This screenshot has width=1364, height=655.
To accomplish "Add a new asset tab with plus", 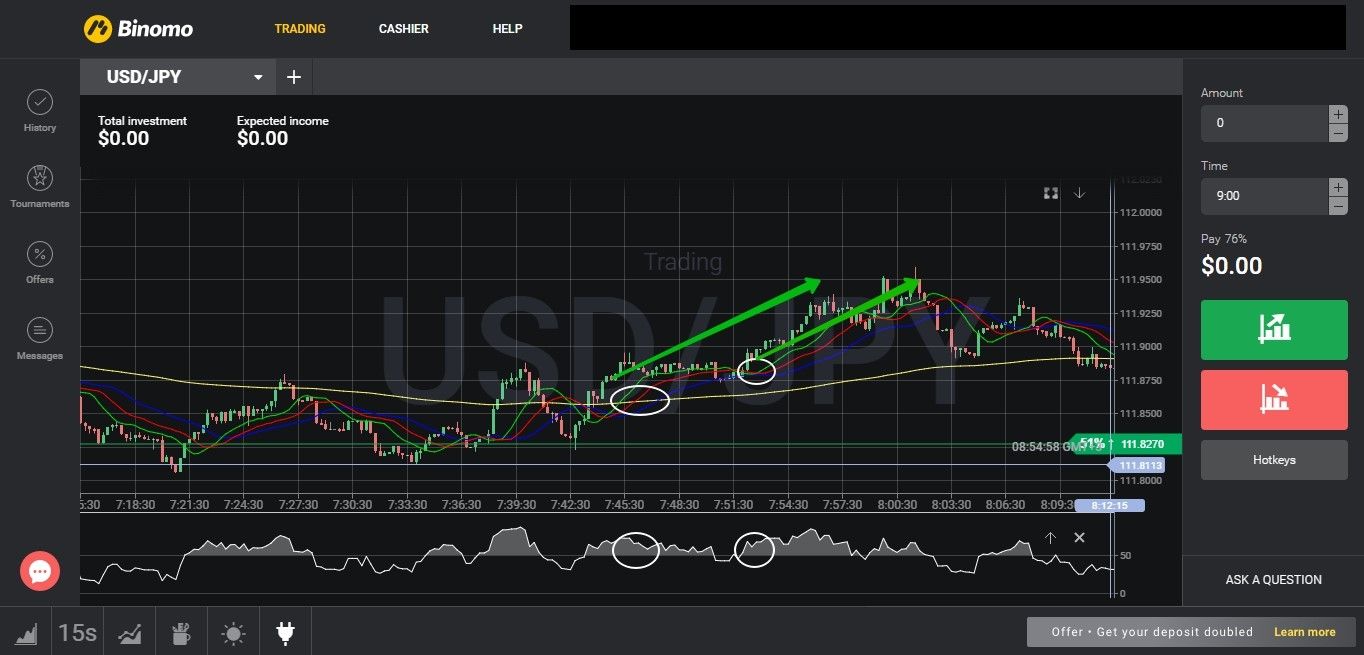I will click(294, 77).
